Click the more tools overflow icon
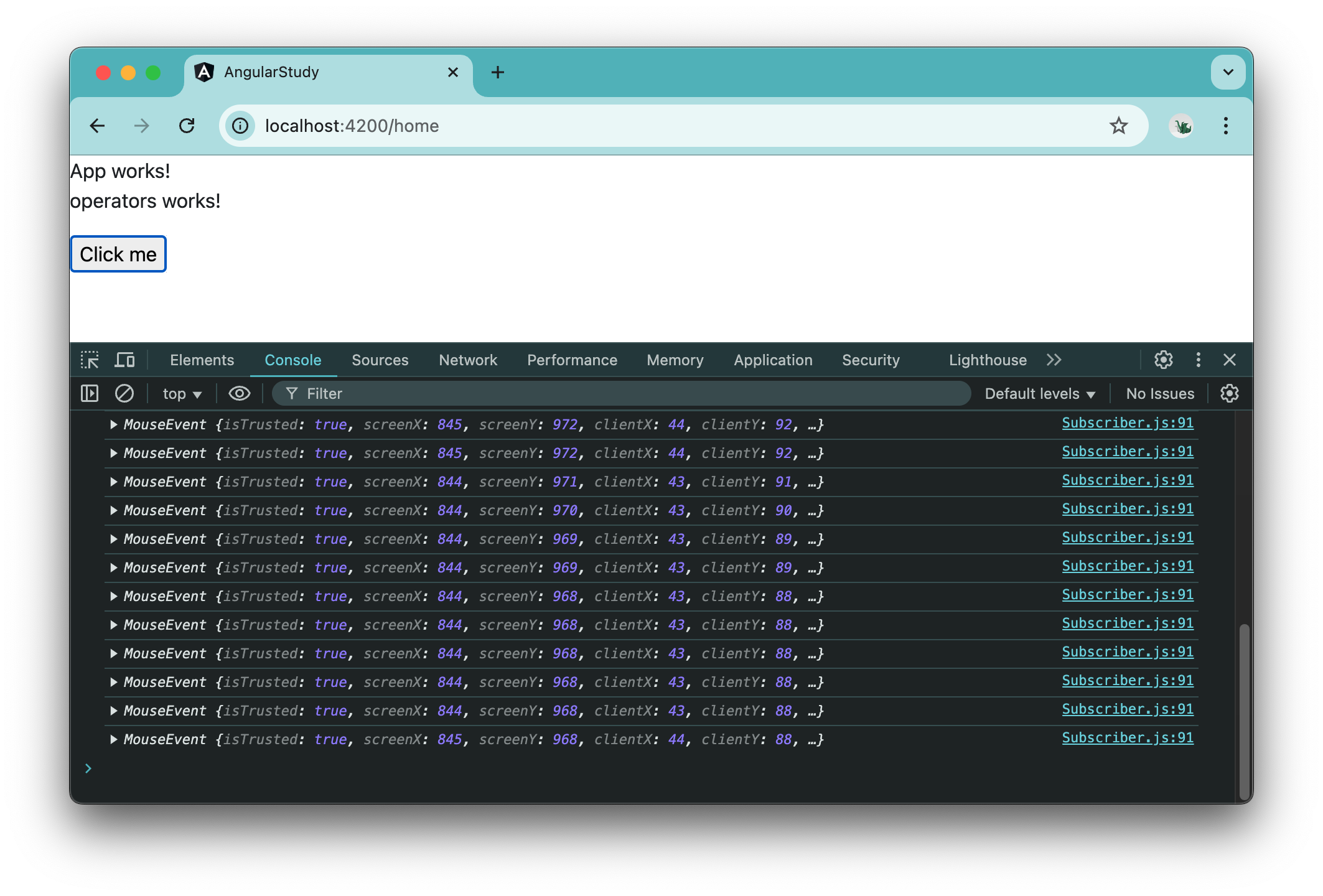1323x896 pixels. pos(1055,360)
